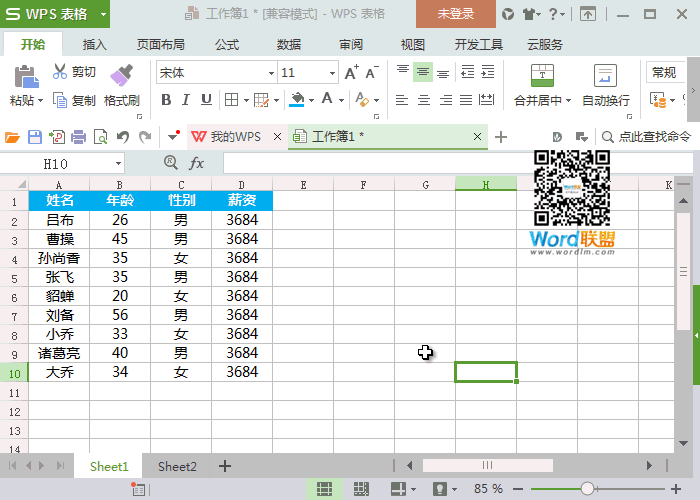Adjust the zoom slider handle
The height and width of the screenshot is (500, 700).
click(x=588, y=489)
